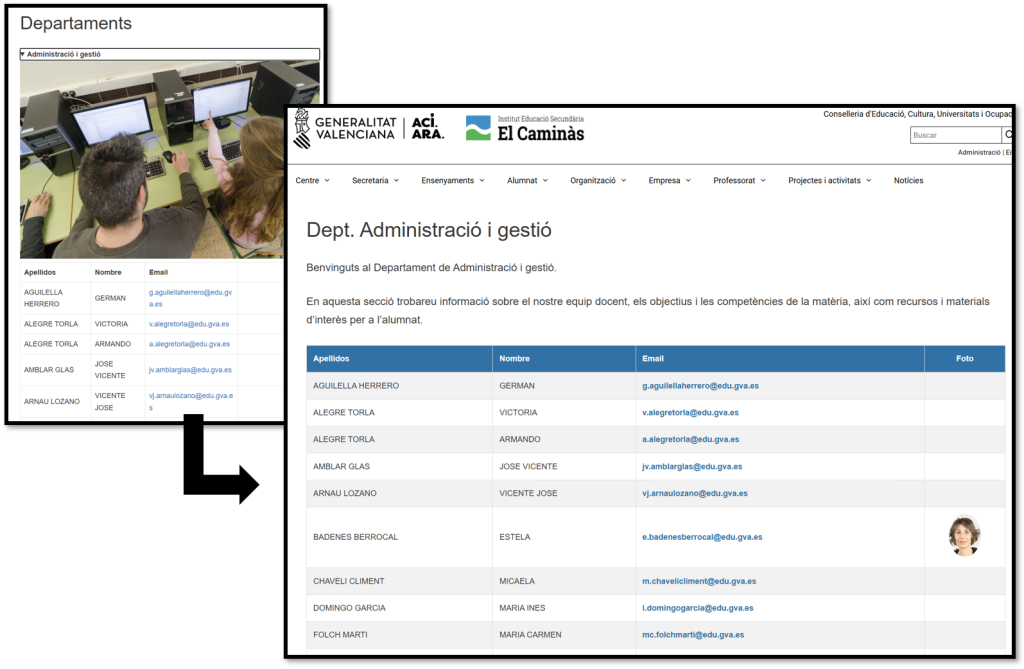Screen dimensions: 1024x669
Task: Expand the Ensenyaments dropdown
Action: coord(452,181)
